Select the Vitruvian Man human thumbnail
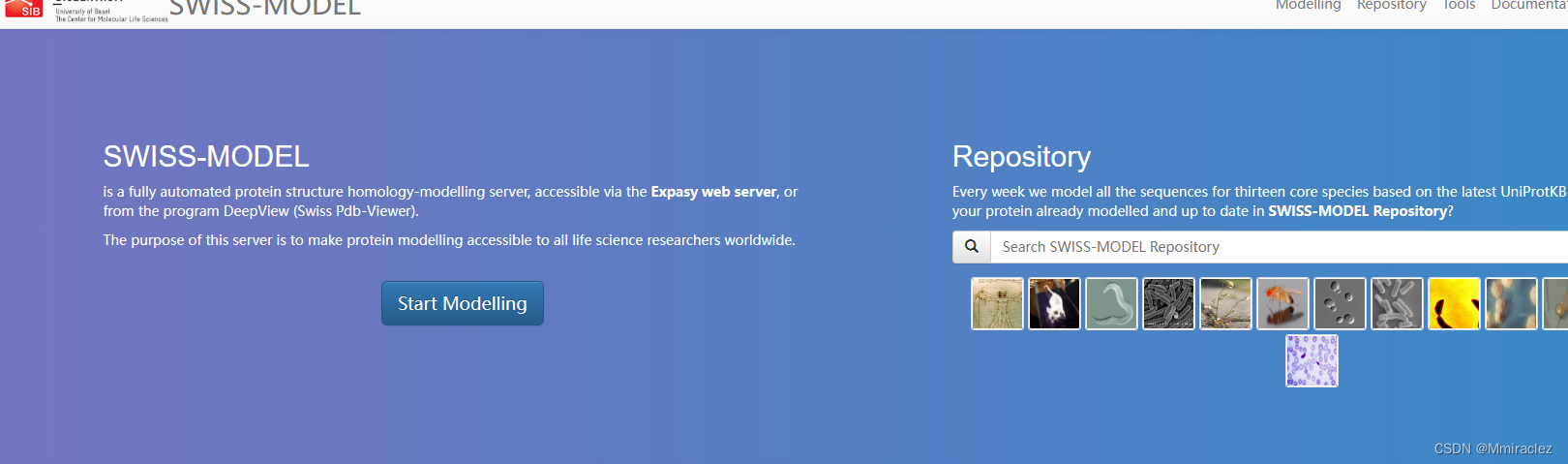The image size is (1568, 464). coord(997,304)
